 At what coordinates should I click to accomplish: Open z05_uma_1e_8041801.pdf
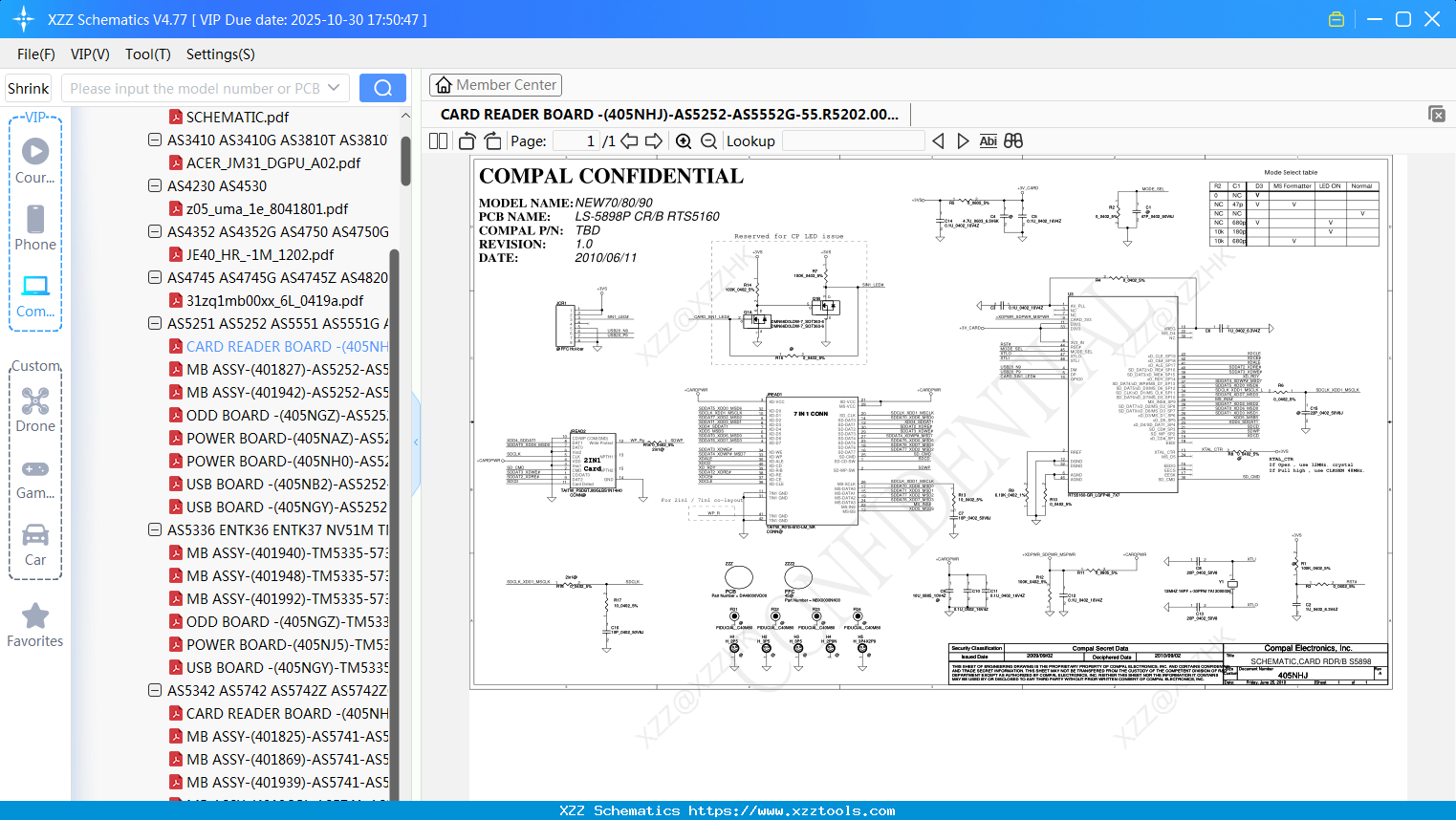267,208
